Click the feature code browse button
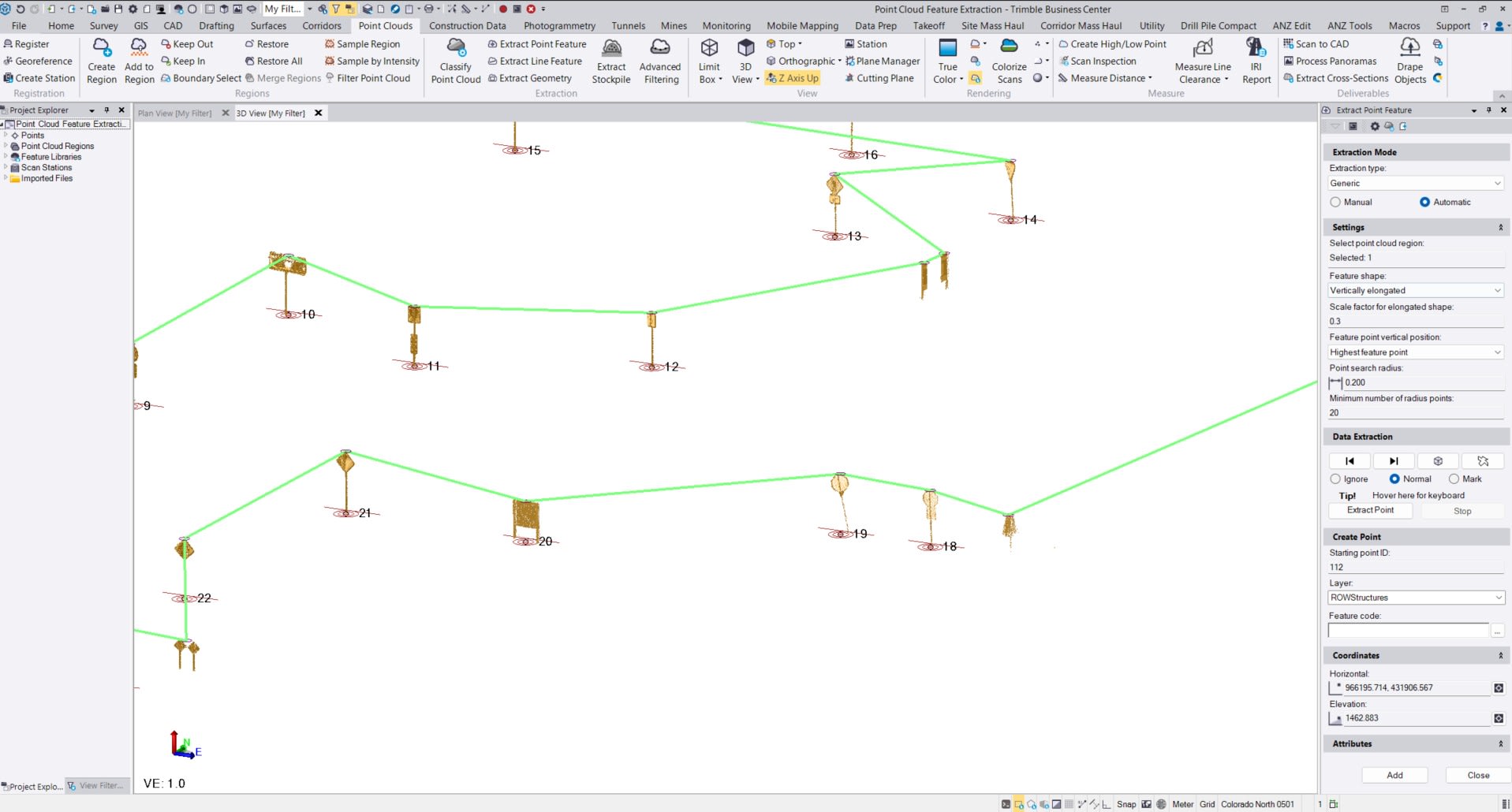Screen dimensions: 1512x812 click(1497, 631)
